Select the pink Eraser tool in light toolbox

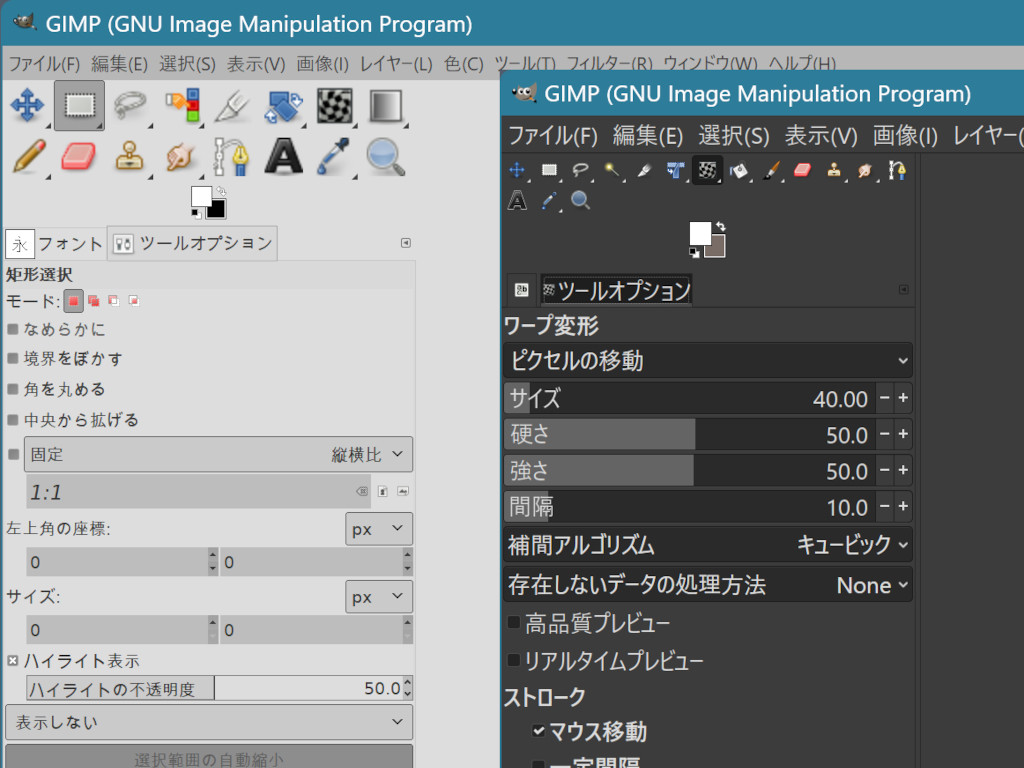pyautogui.click(x=79, y=157)
